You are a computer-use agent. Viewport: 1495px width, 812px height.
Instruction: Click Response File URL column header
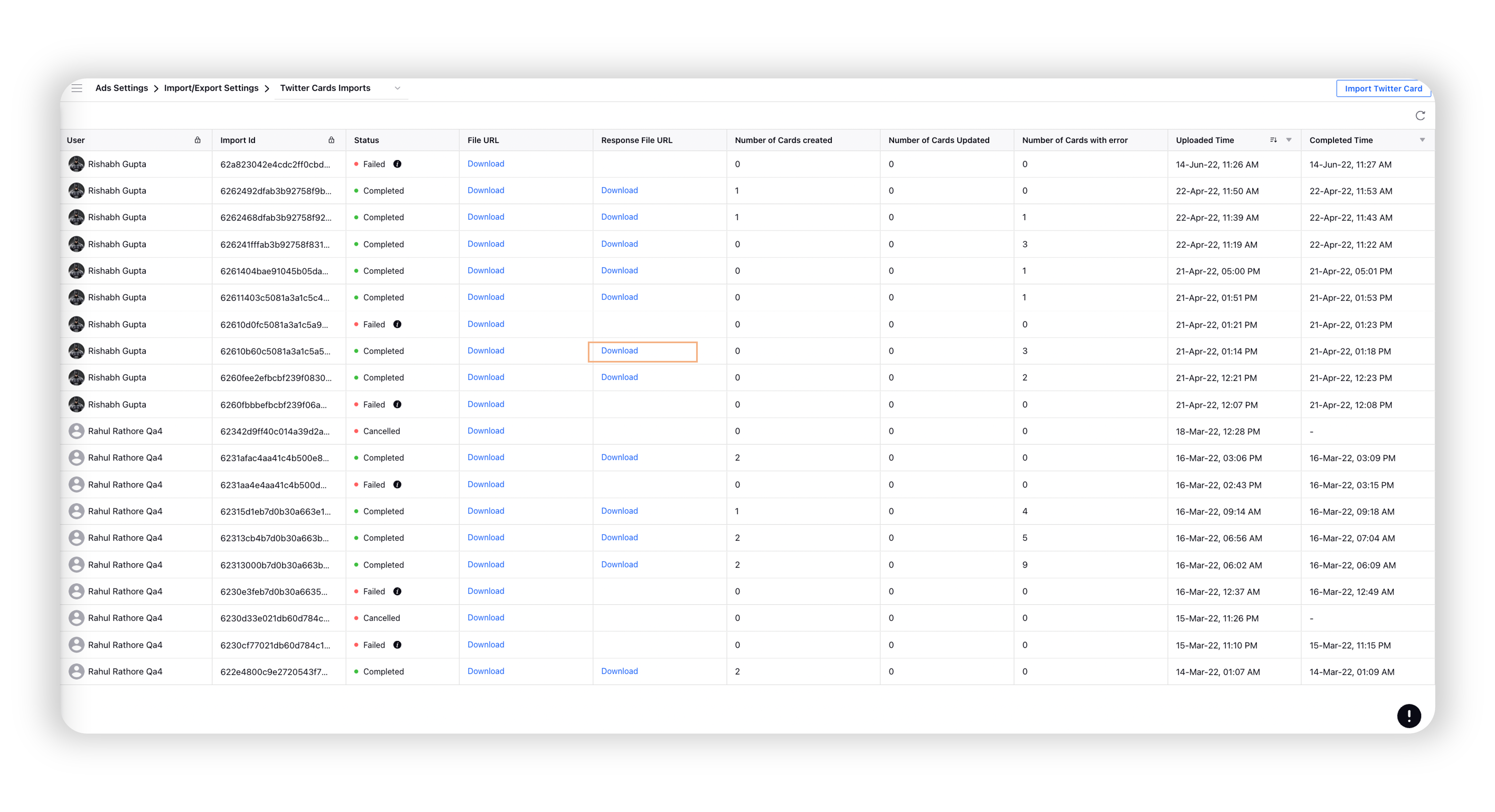(x=637, y=140)
